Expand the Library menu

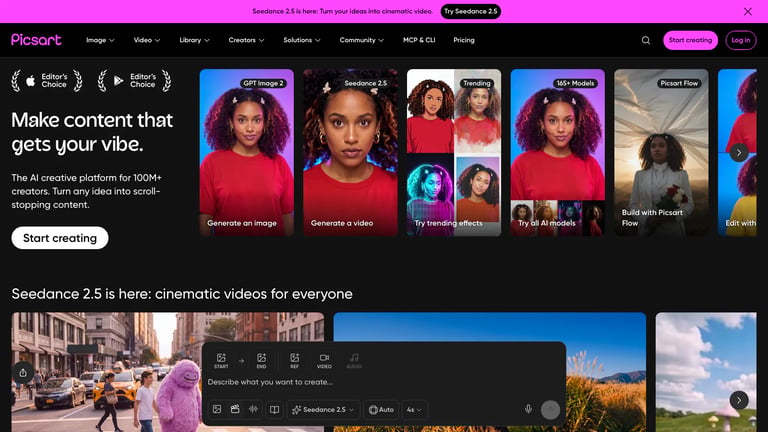(194, 40)
